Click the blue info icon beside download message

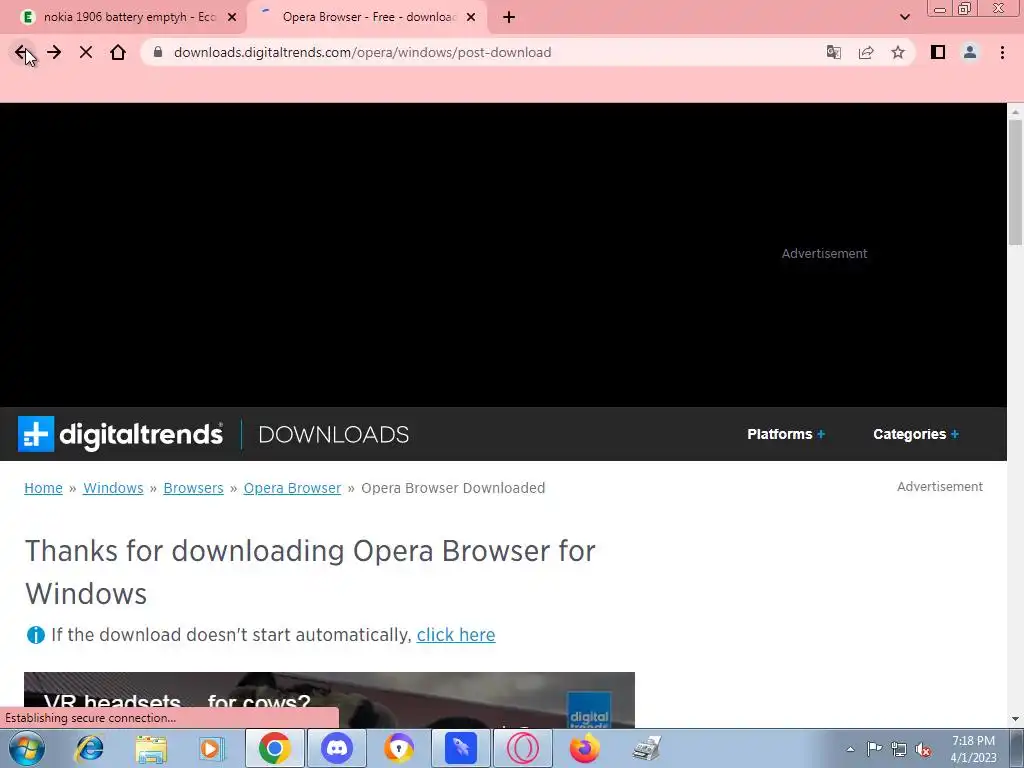[35, 635]
